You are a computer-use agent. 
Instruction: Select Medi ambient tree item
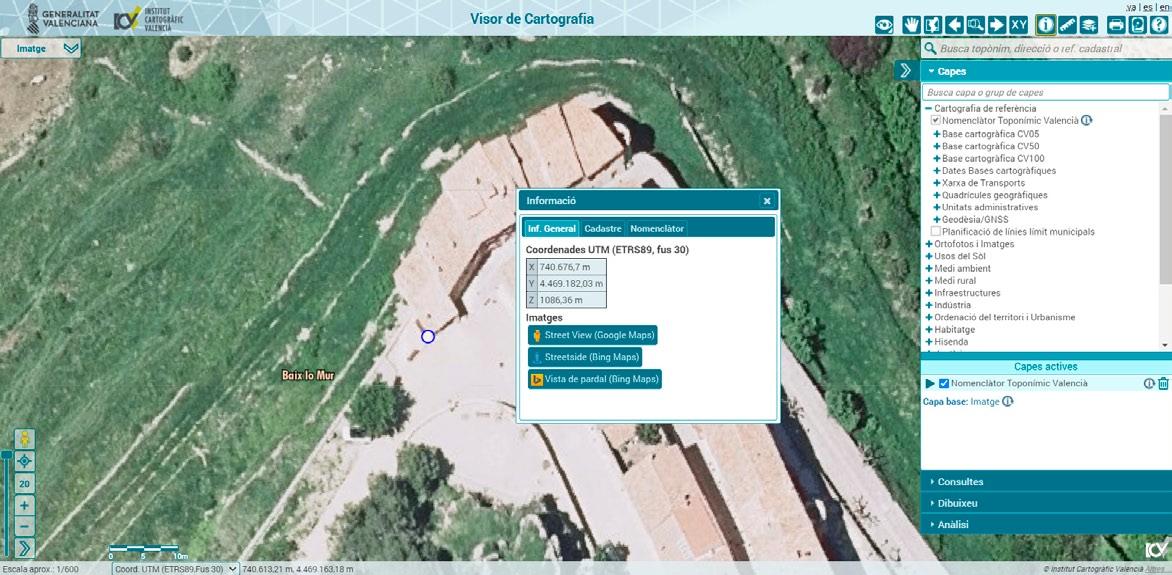point(963,268)
